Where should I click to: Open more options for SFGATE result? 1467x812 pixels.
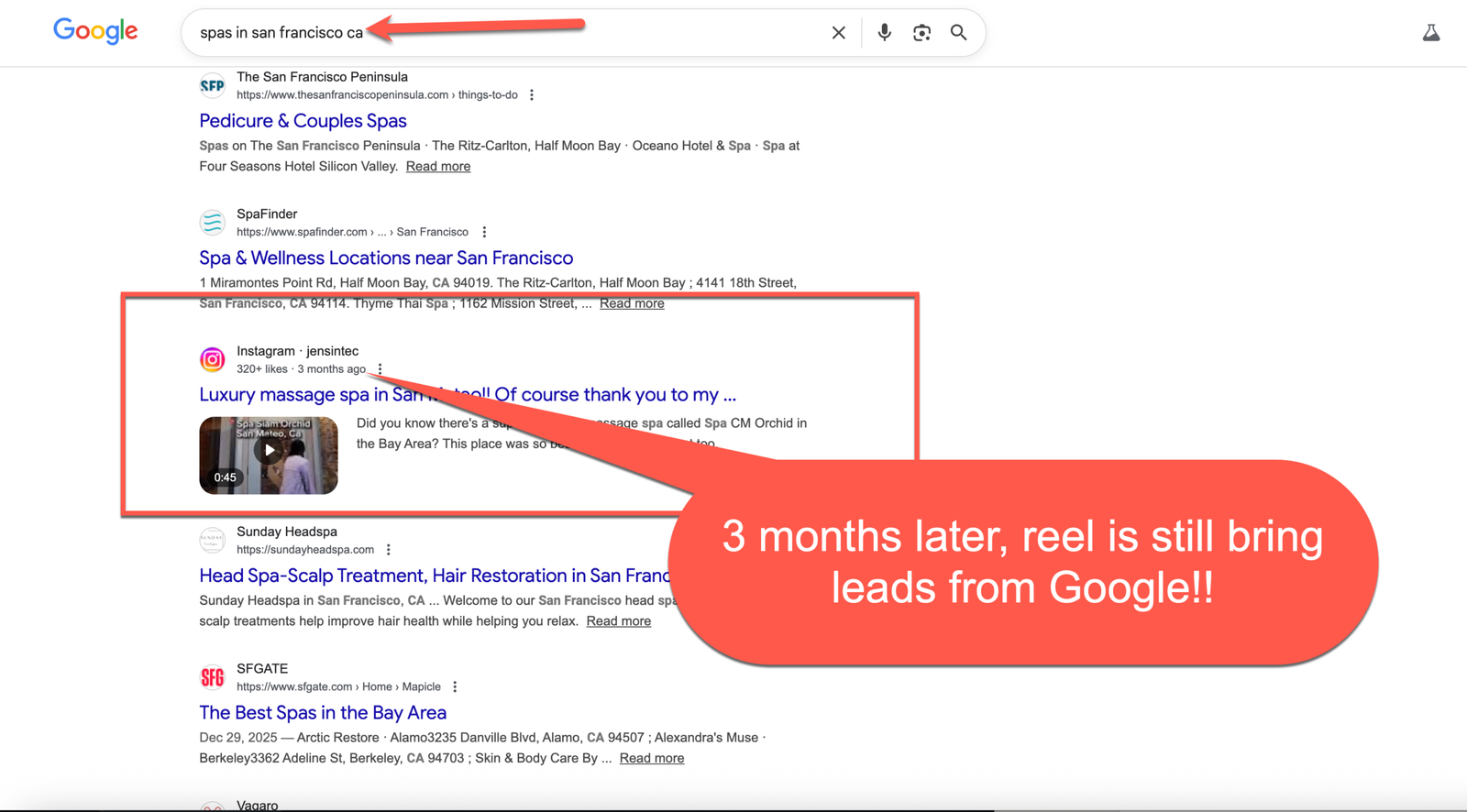click(x=455, y=687)
